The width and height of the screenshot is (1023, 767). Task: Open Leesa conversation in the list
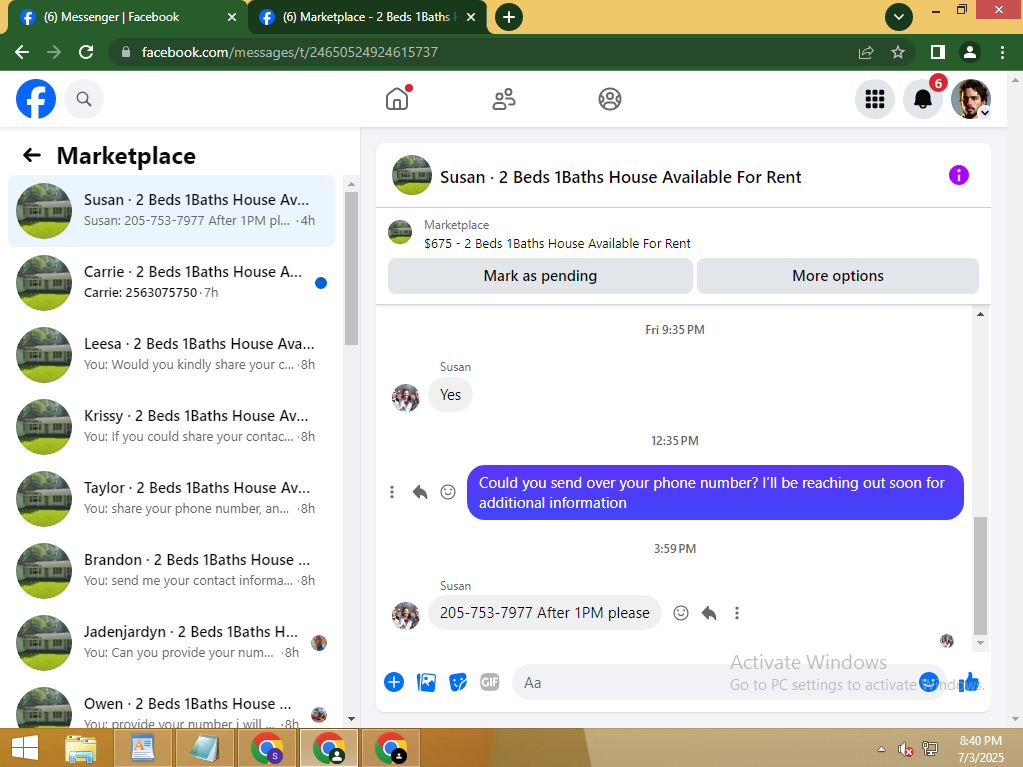click(172, 355)
